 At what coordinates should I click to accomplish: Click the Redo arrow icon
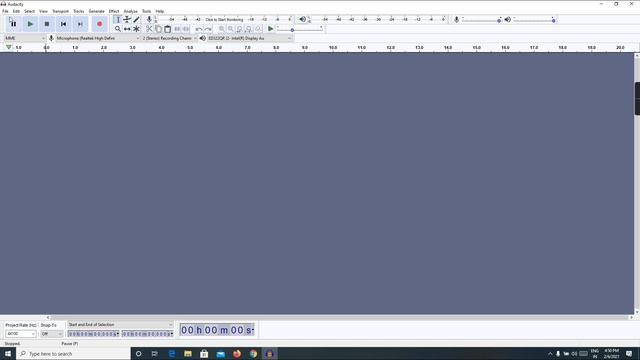click(x=208, y=29)
